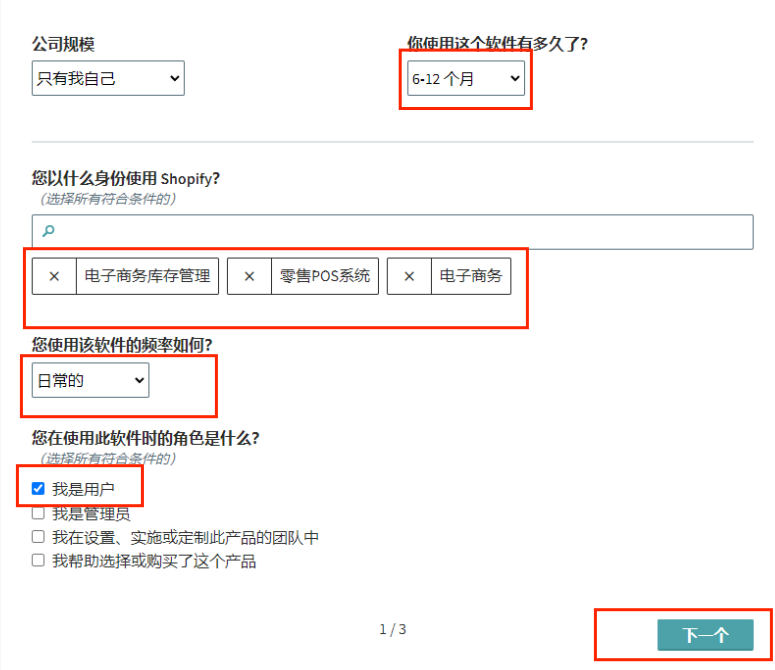
Task: Click the 电子商务库存管理 tag label
Action: point(147,277)
